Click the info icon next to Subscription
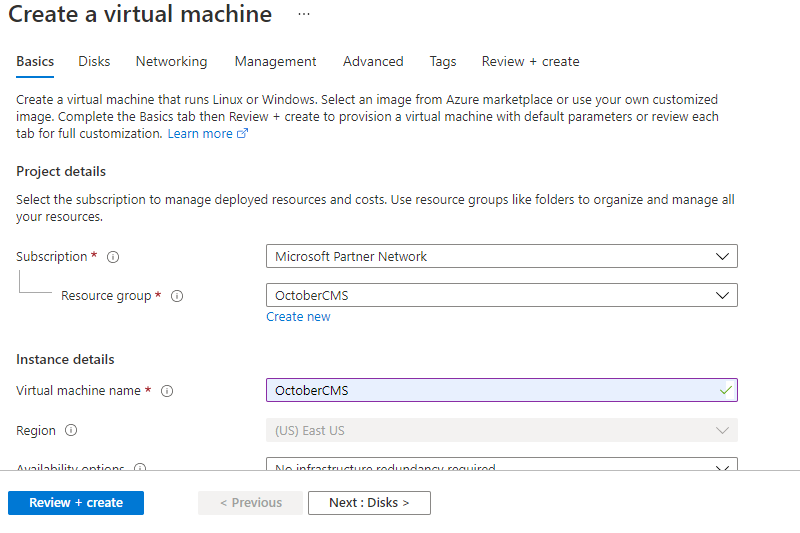 pos(113,257)
